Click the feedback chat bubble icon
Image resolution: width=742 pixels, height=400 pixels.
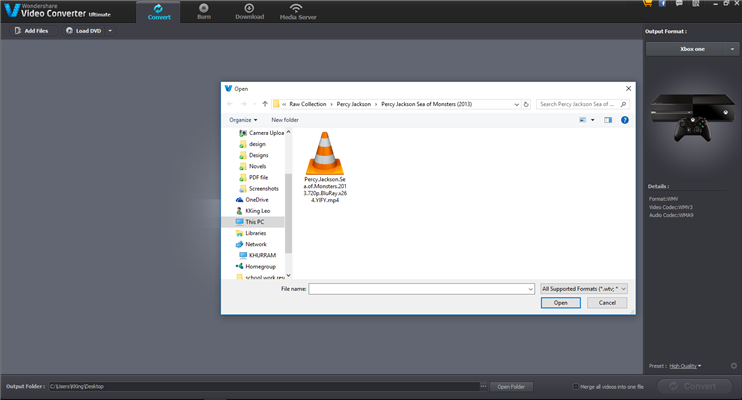click(x=679, y=3)
